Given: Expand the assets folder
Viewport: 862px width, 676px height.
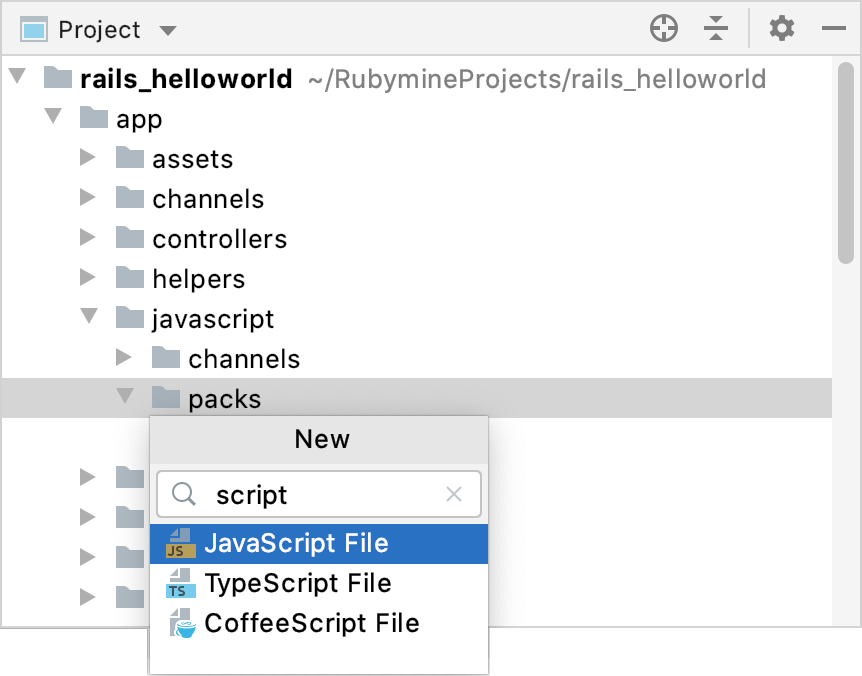Looking at the screenshot, I should click(88, 158).
